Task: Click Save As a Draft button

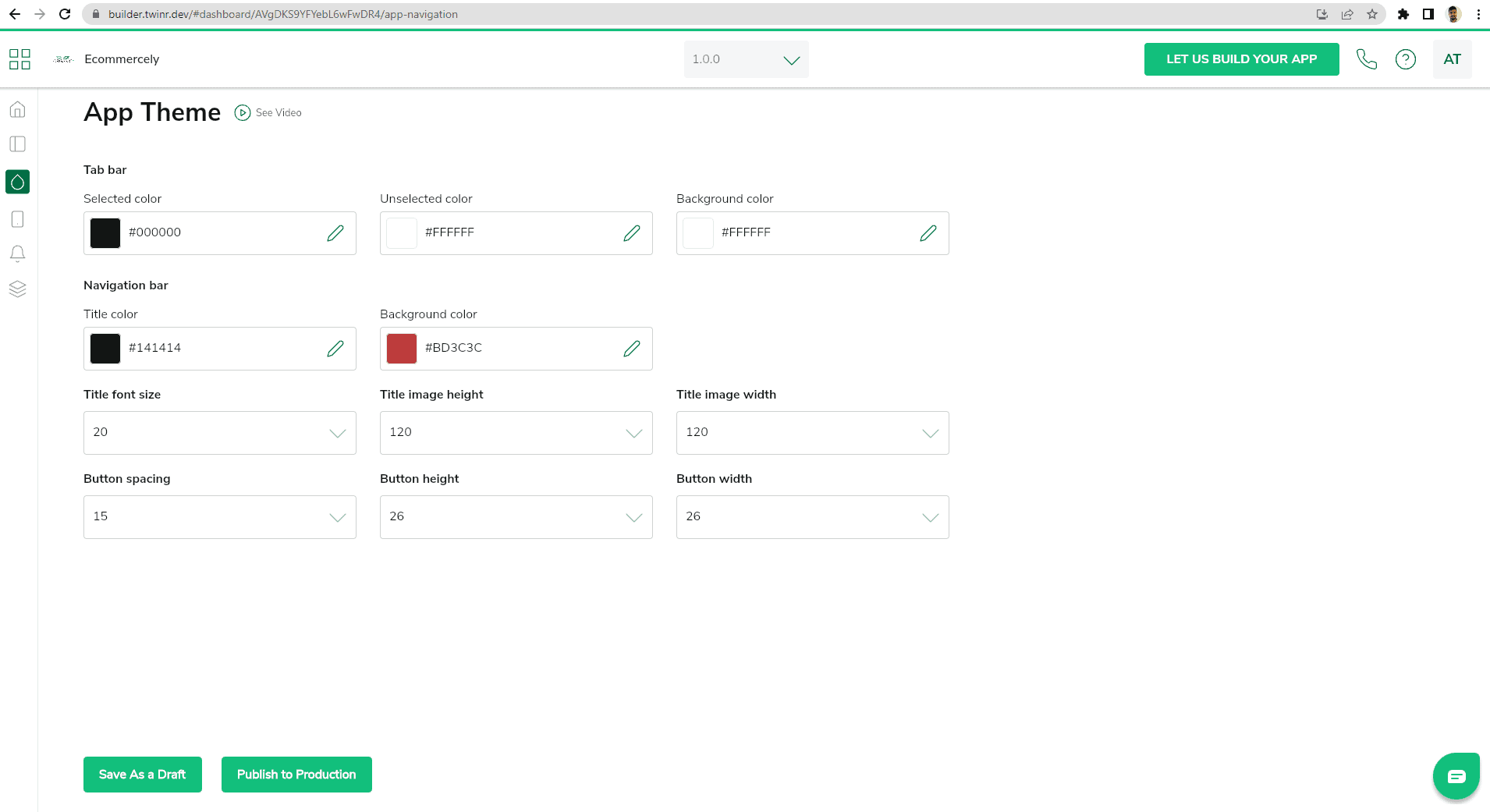Action: coord(142,775)
